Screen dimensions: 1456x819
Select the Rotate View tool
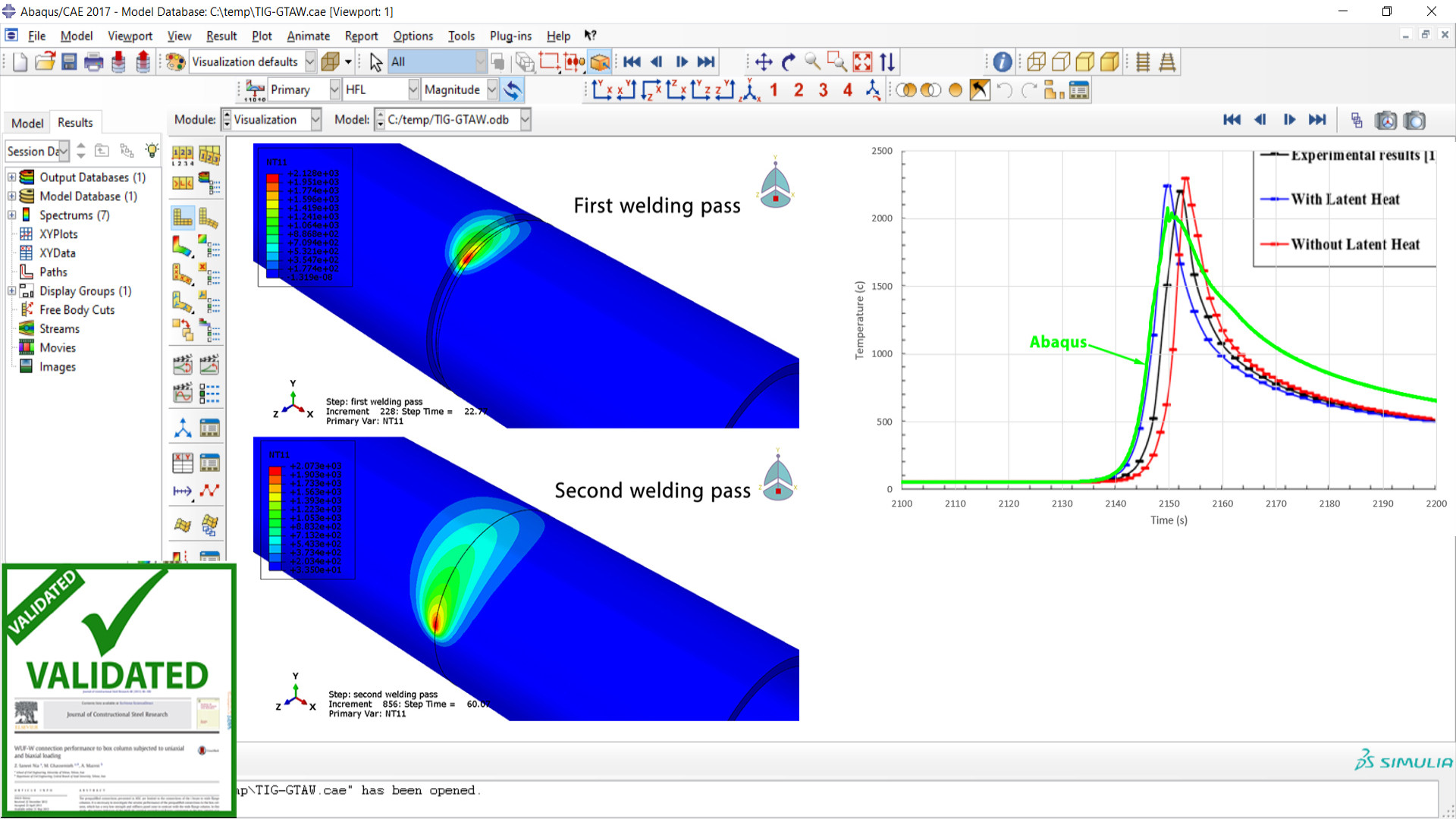pyautogui.click(x=789, y=62)
